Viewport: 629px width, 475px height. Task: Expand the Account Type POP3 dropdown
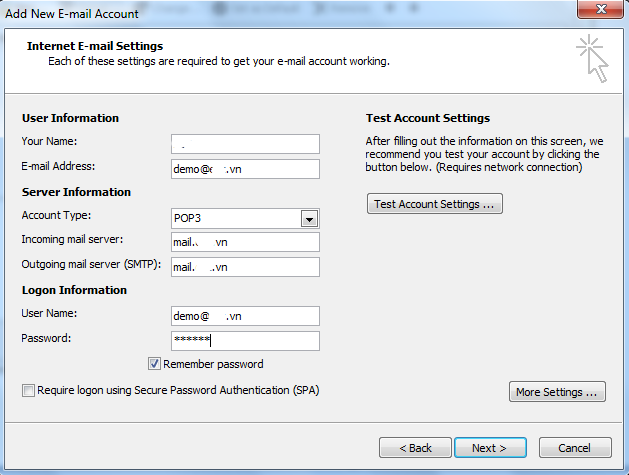pos(309,219)
